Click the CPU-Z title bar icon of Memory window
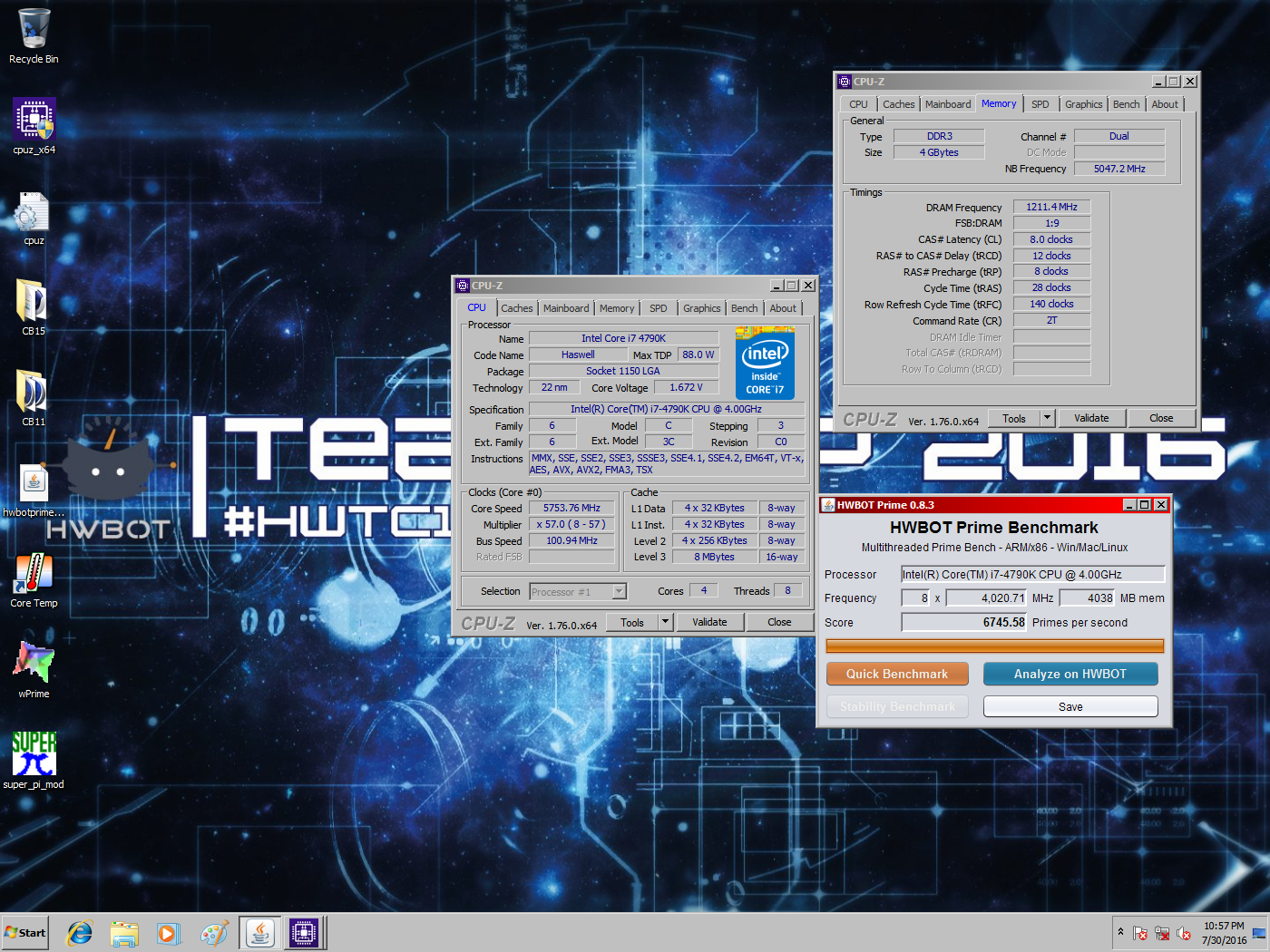The image size is (1270, 952). (845, 82)
